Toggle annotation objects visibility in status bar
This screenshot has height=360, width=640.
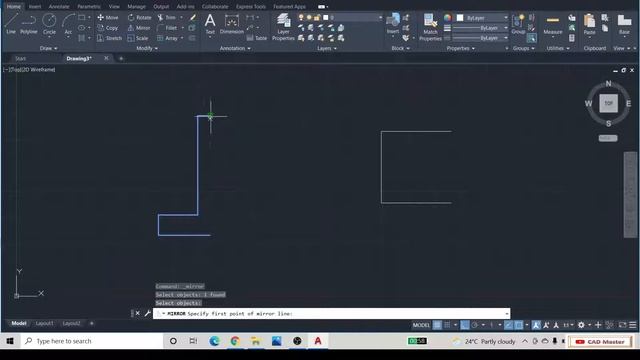536,325
